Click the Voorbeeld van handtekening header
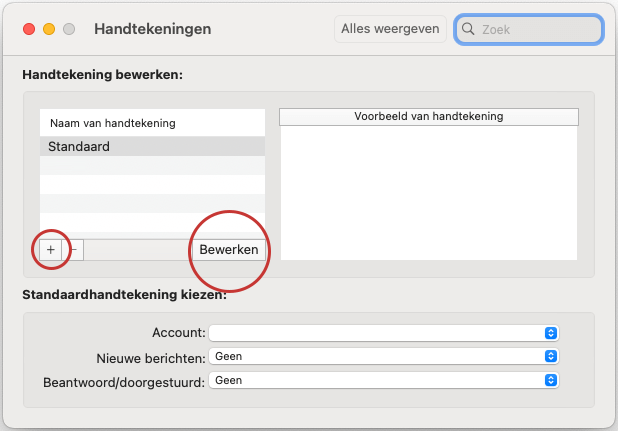The height and width of the screenshot is (431, 618). 428,117
